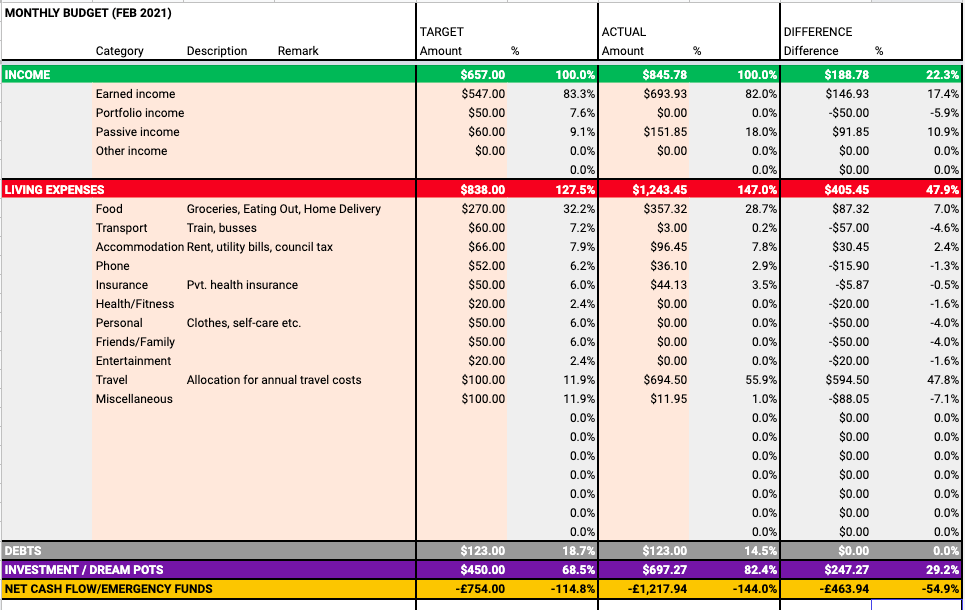Select Travel actual amount $694.50
The width and height of the screenshot is (965, 610).
tap(665, 380)
